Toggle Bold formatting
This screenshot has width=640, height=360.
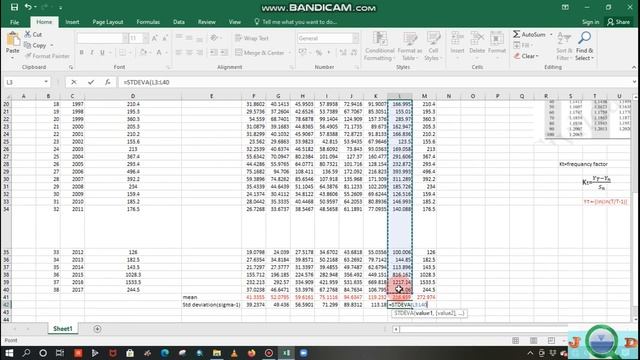tap(82, 53)
